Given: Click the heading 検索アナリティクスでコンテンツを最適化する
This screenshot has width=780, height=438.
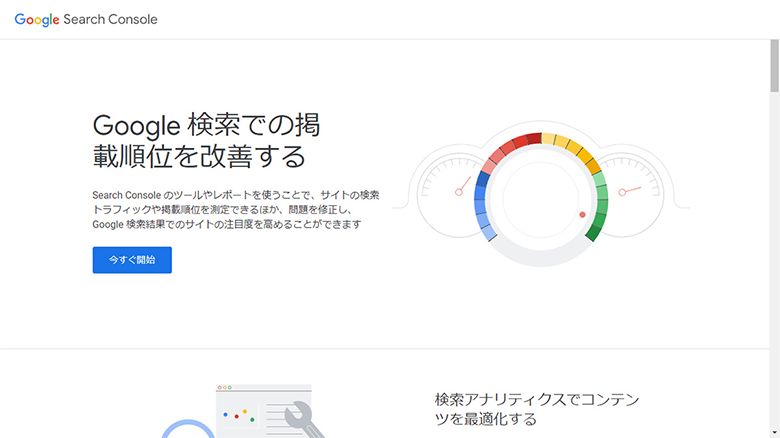Looking at the screenshot, I should (x=537, y=409).
